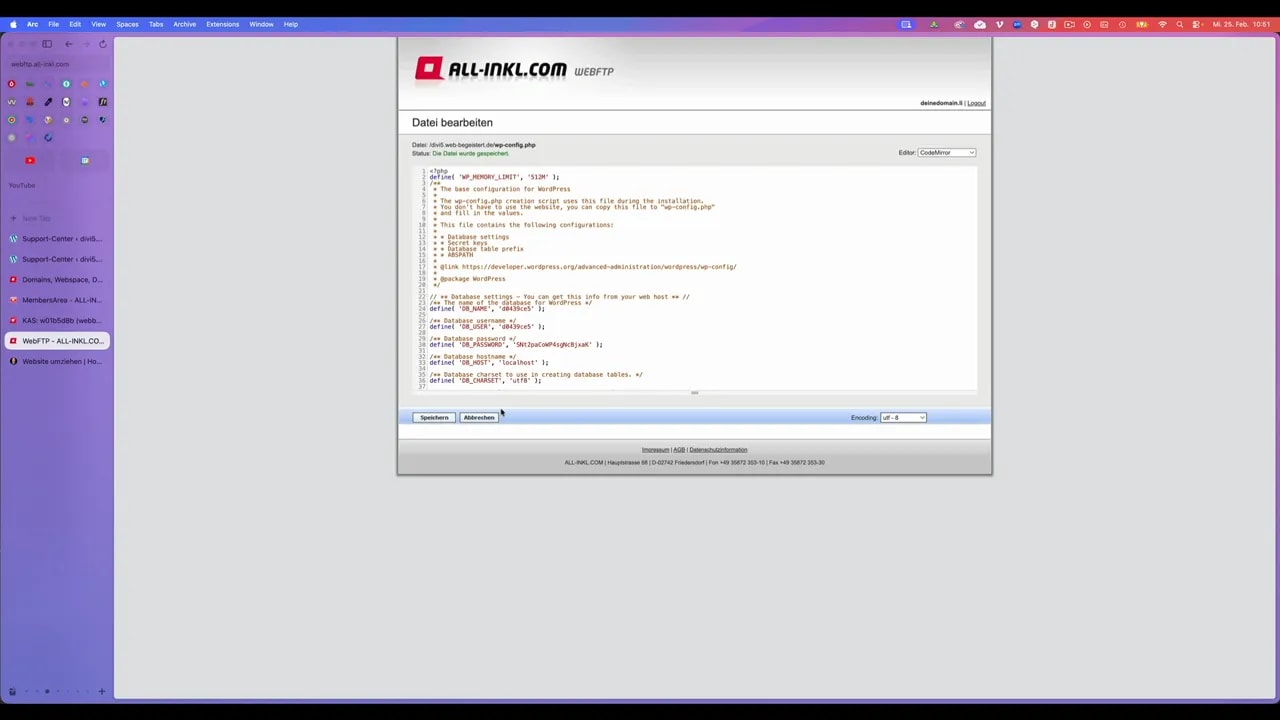The height and width of the screenshot is (720, 1280).
Task: Open the Editor dropdown set to CodeMirror
Action: pos(945,152)
